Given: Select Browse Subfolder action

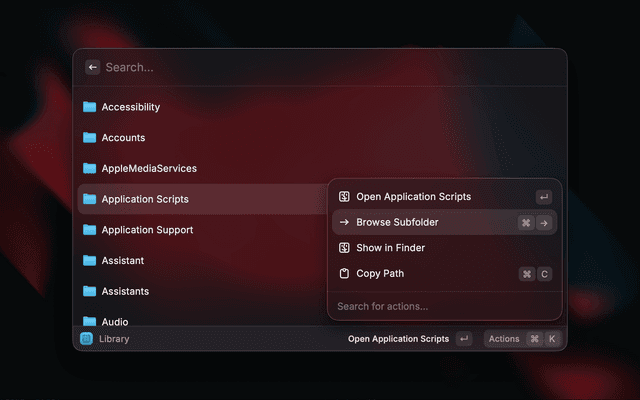Looking at the screenshot, I should tap(444, 222).
